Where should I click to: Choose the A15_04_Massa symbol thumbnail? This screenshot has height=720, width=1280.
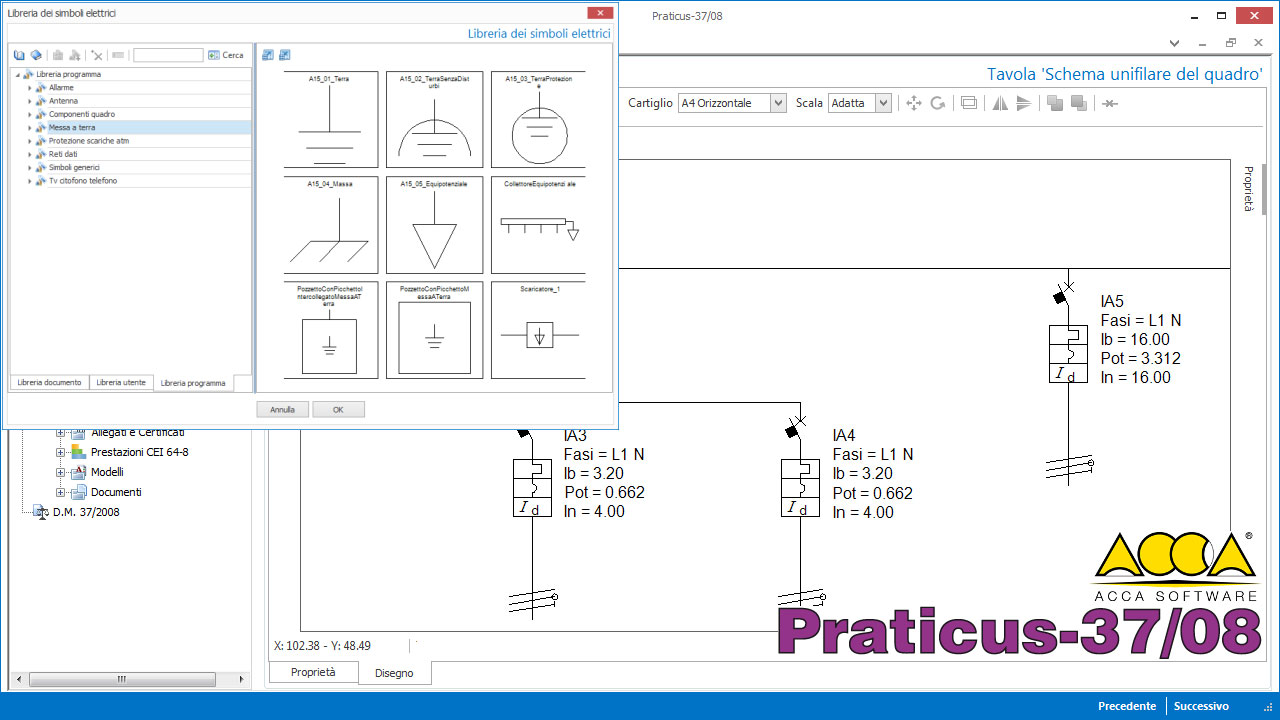point(331,225)
